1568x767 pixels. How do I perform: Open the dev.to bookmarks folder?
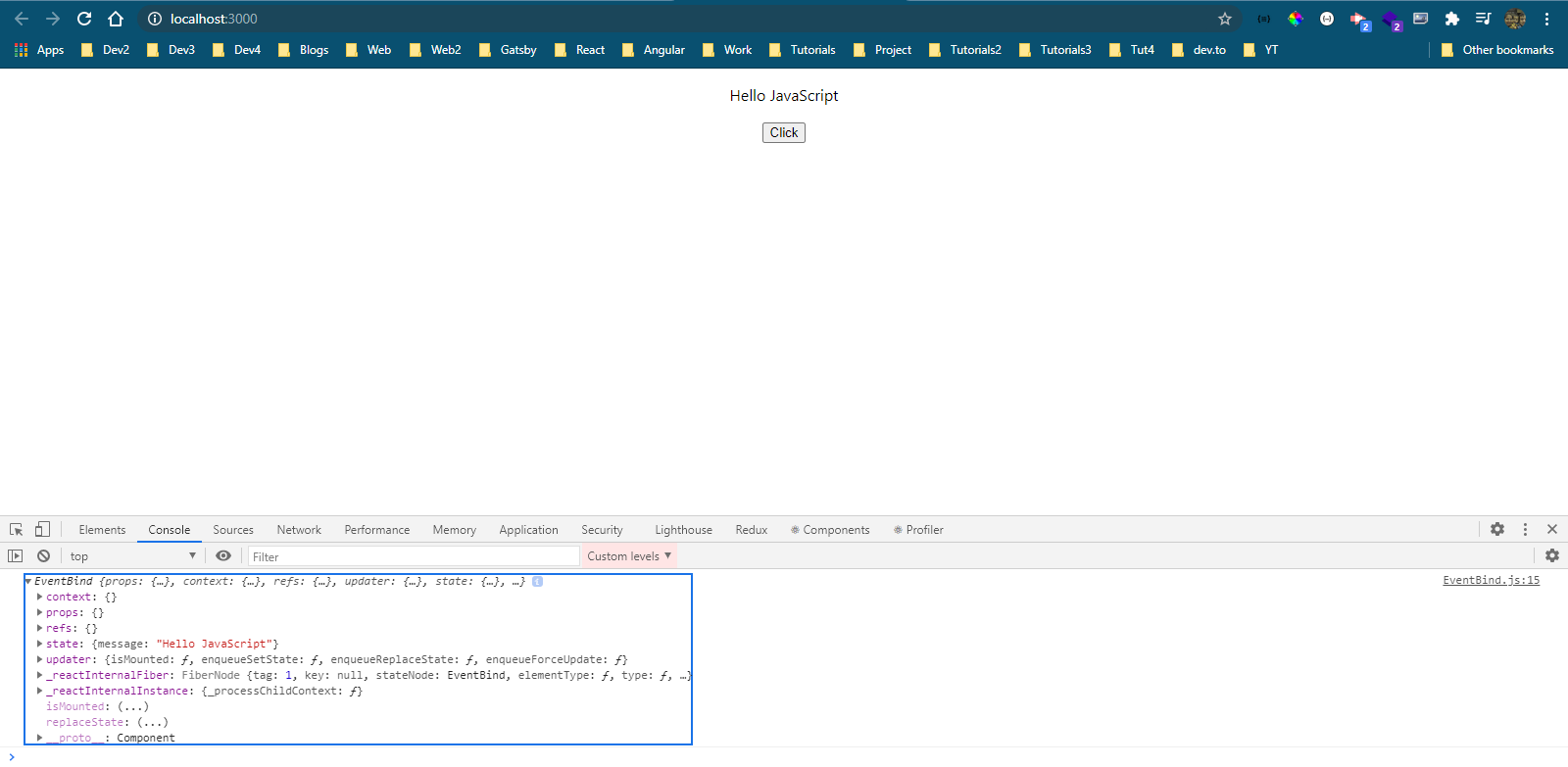point(1199,50)
